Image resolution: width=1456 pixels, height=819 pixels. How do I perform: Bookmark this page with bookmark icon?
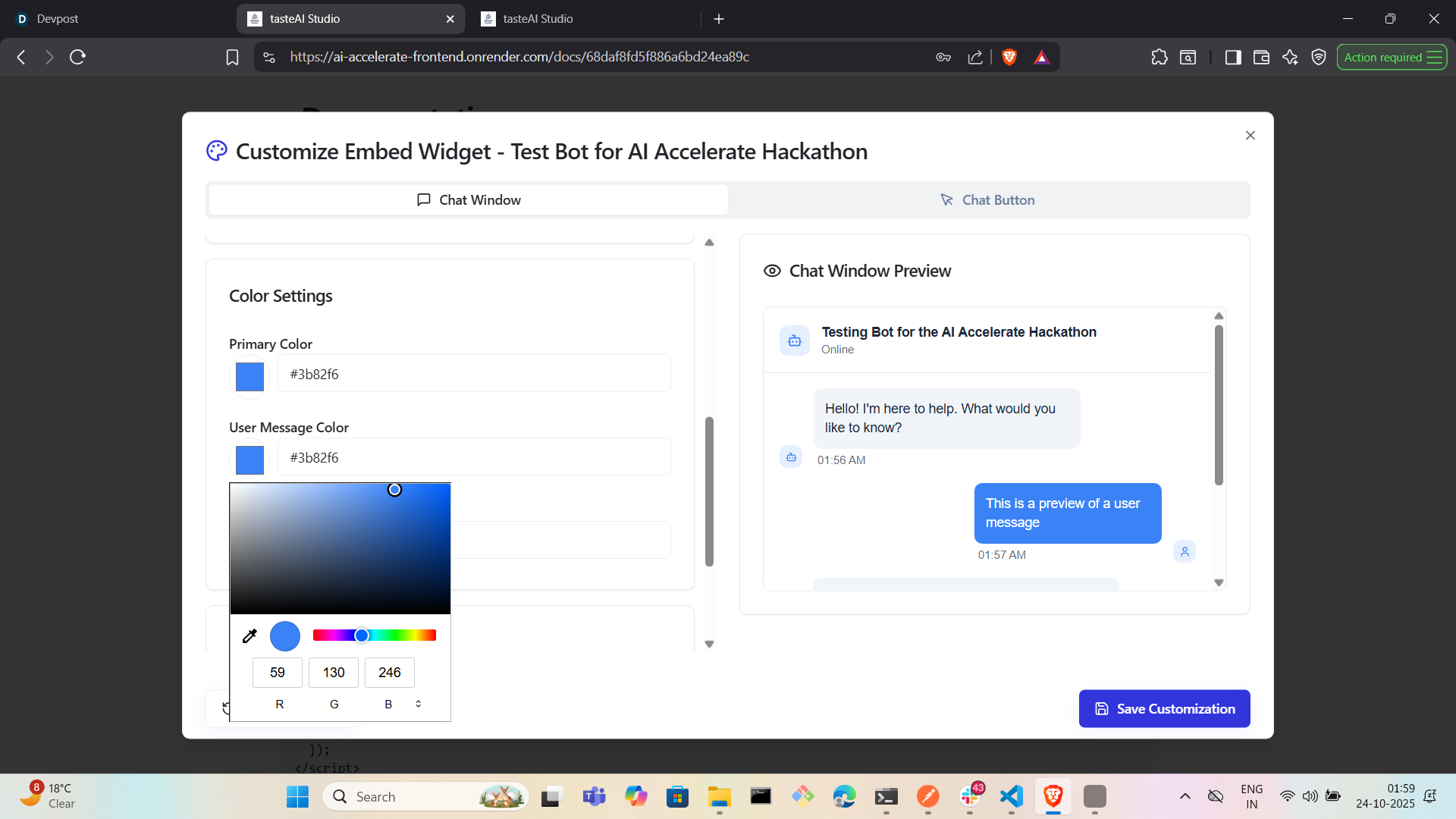[233, 57]
